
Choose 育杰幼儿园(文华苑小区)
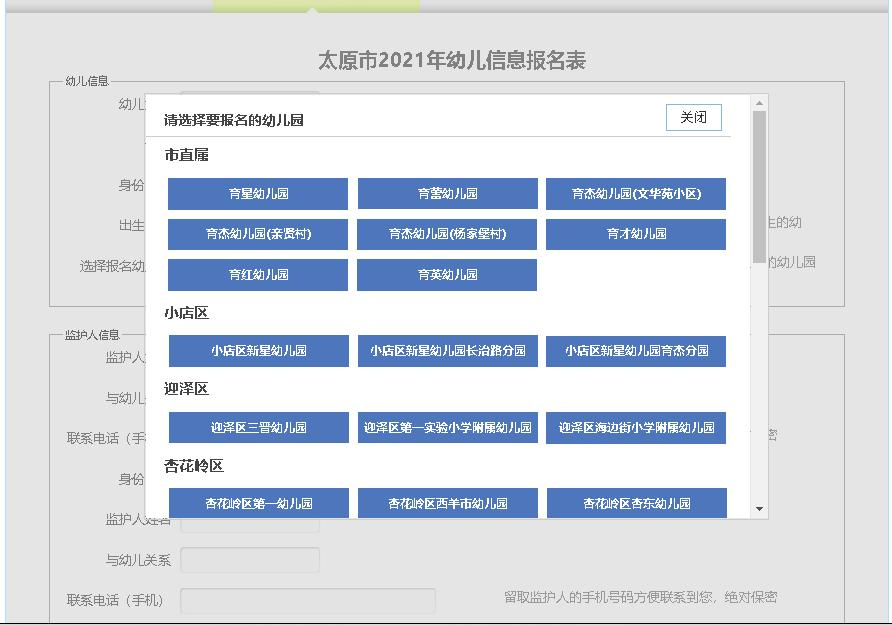(635, 194)
